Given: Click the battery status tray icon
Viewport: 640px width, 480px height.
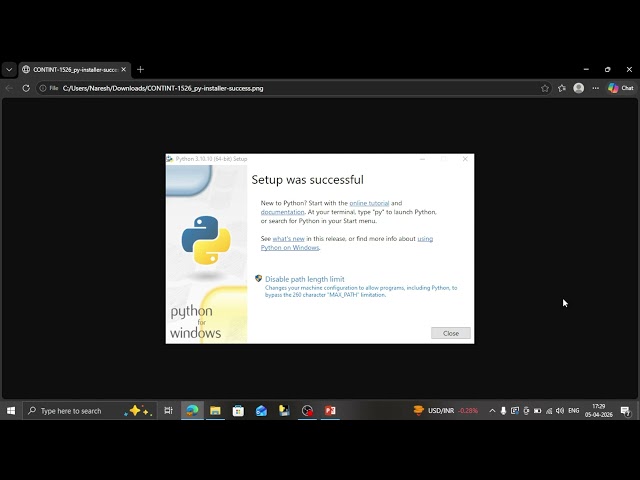Looking at the screenshot, I should [x=538, y=411].
